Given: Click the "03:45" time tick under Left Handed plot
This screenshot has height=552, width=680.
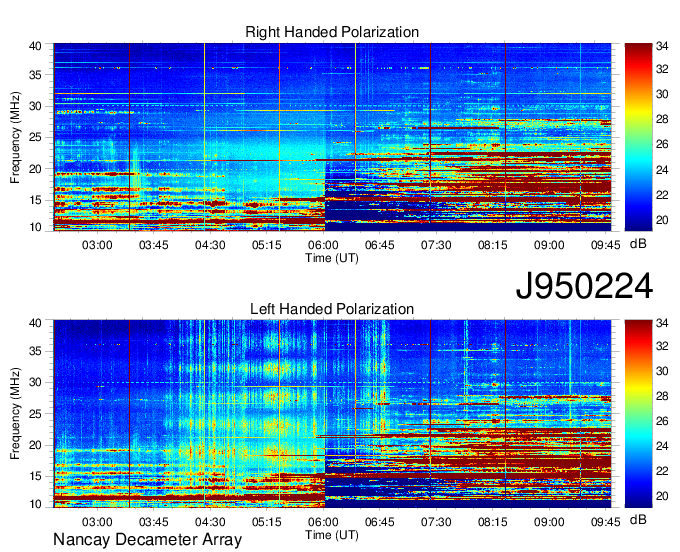Looking at the screenshot, I should pos(154,522).
